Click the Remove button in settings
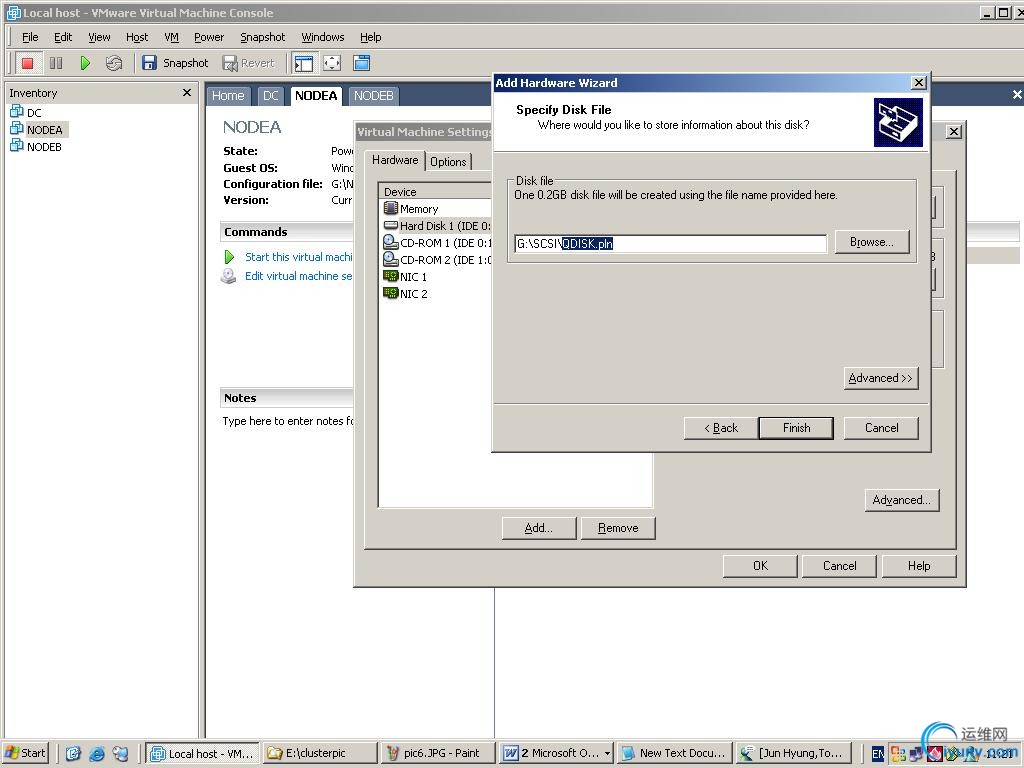Screen dimensions: 1024x768 pos(618,528)
